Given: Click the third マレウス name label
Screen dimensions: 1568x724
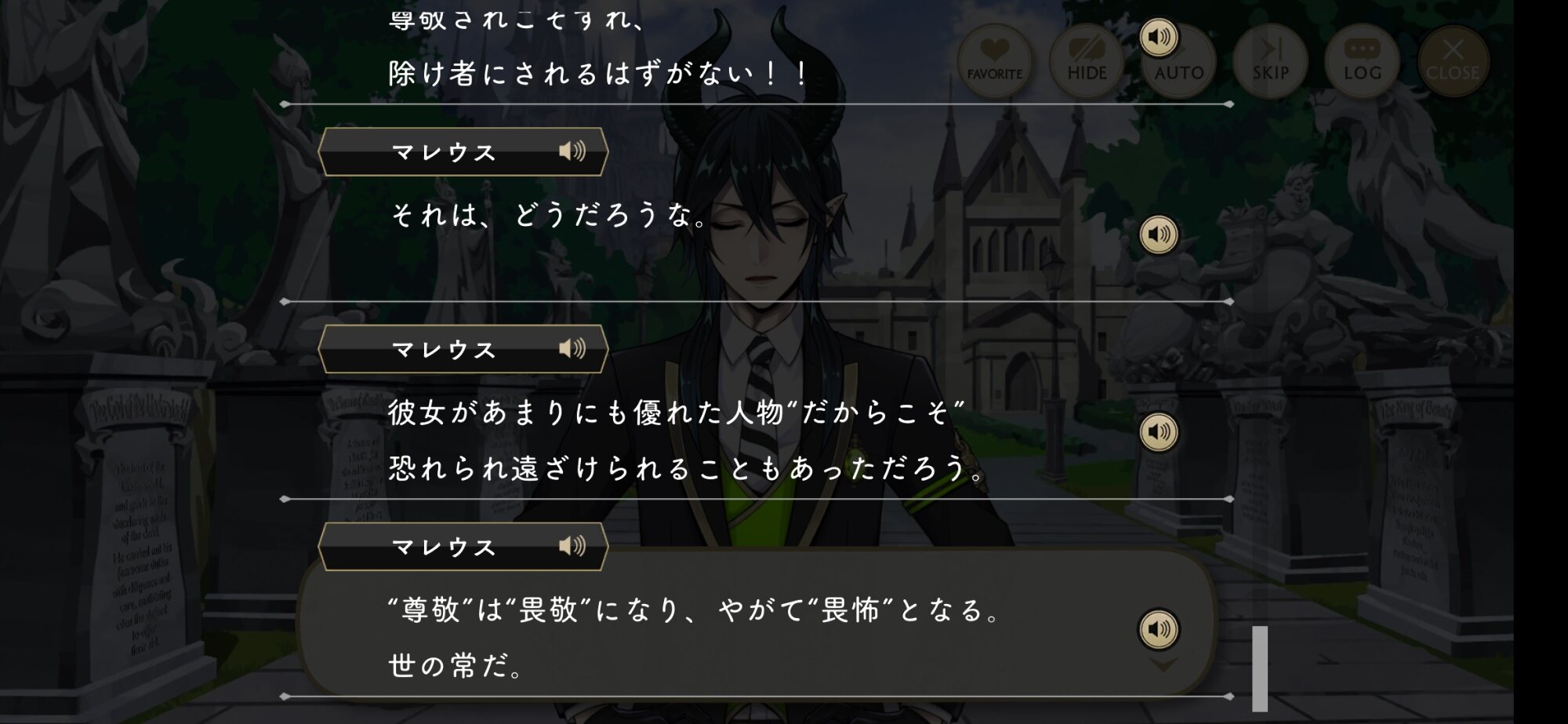Looking at the screenshot, I should coord(445,548).
